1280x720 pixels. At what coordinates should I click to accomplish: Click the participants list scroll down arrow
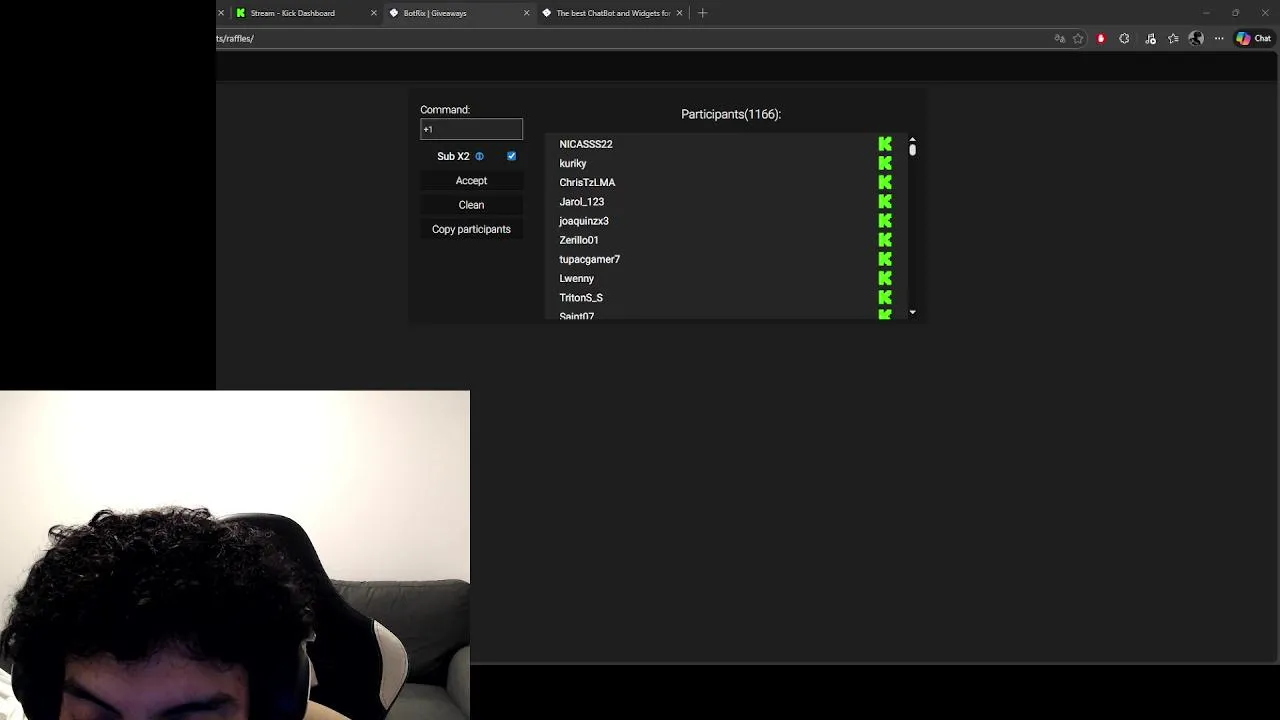912,313
